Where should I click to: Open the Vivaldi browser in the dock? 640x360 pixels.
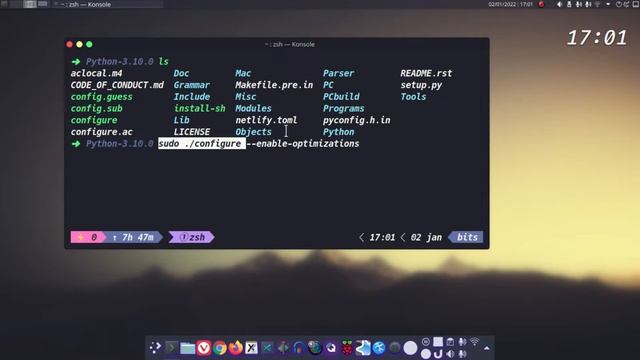click(204, 348)
